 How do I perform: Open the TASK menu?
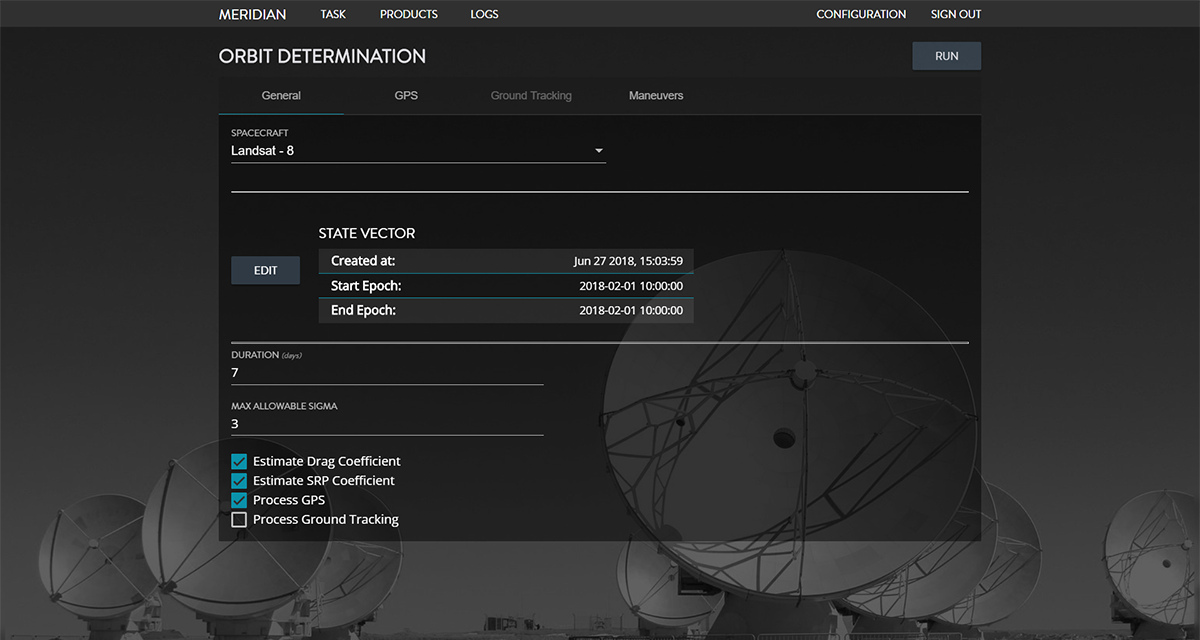click(333, 14)
